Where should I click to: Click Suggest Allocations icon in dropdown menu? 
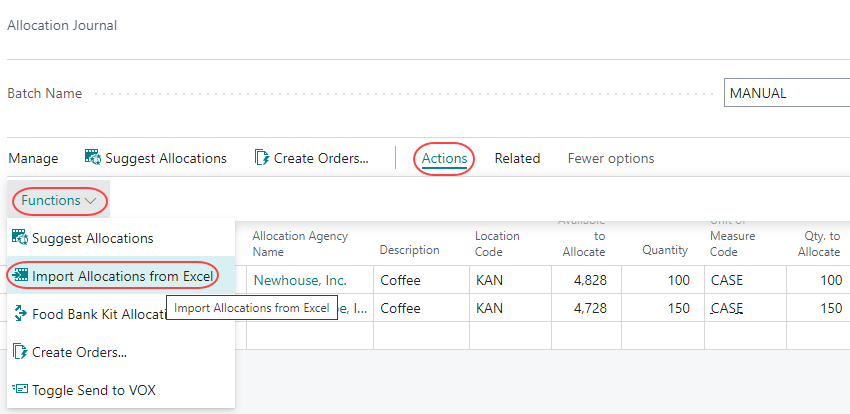(19, 238)
